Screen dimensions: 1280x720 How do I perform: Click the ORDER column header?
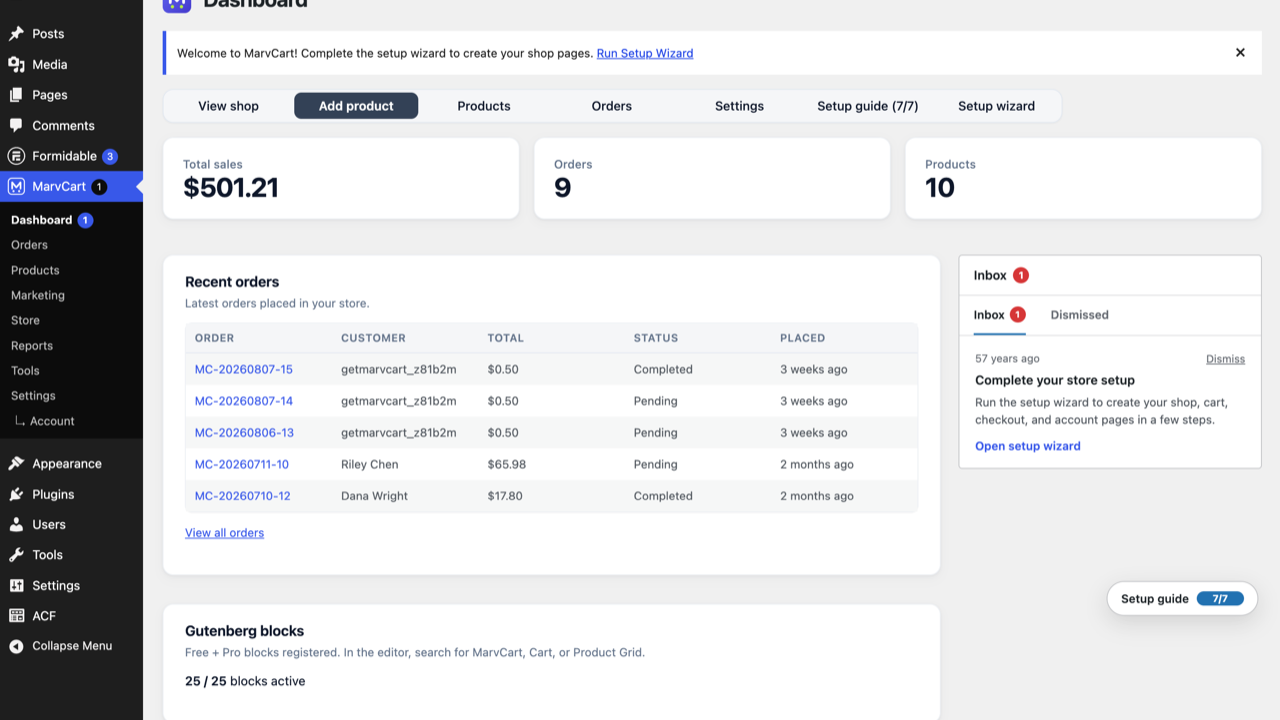215,338
